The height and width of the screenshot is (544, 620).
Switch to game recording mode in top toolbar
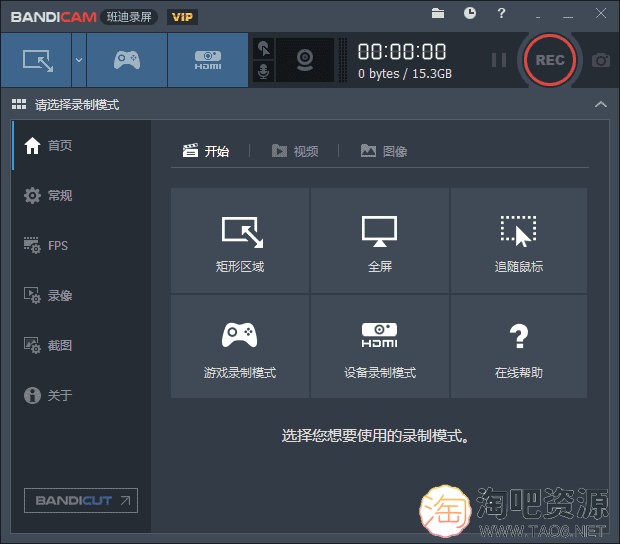pos(127,60)
